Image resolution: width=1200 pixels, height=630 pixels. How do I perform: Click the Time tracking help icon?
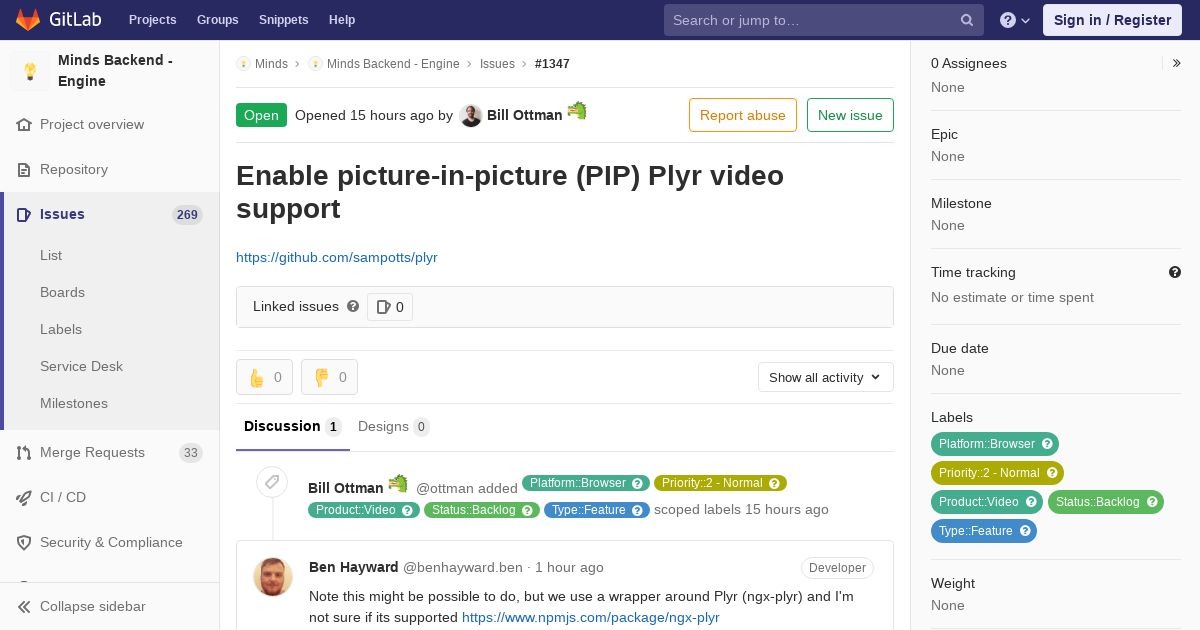(1175, 272)
